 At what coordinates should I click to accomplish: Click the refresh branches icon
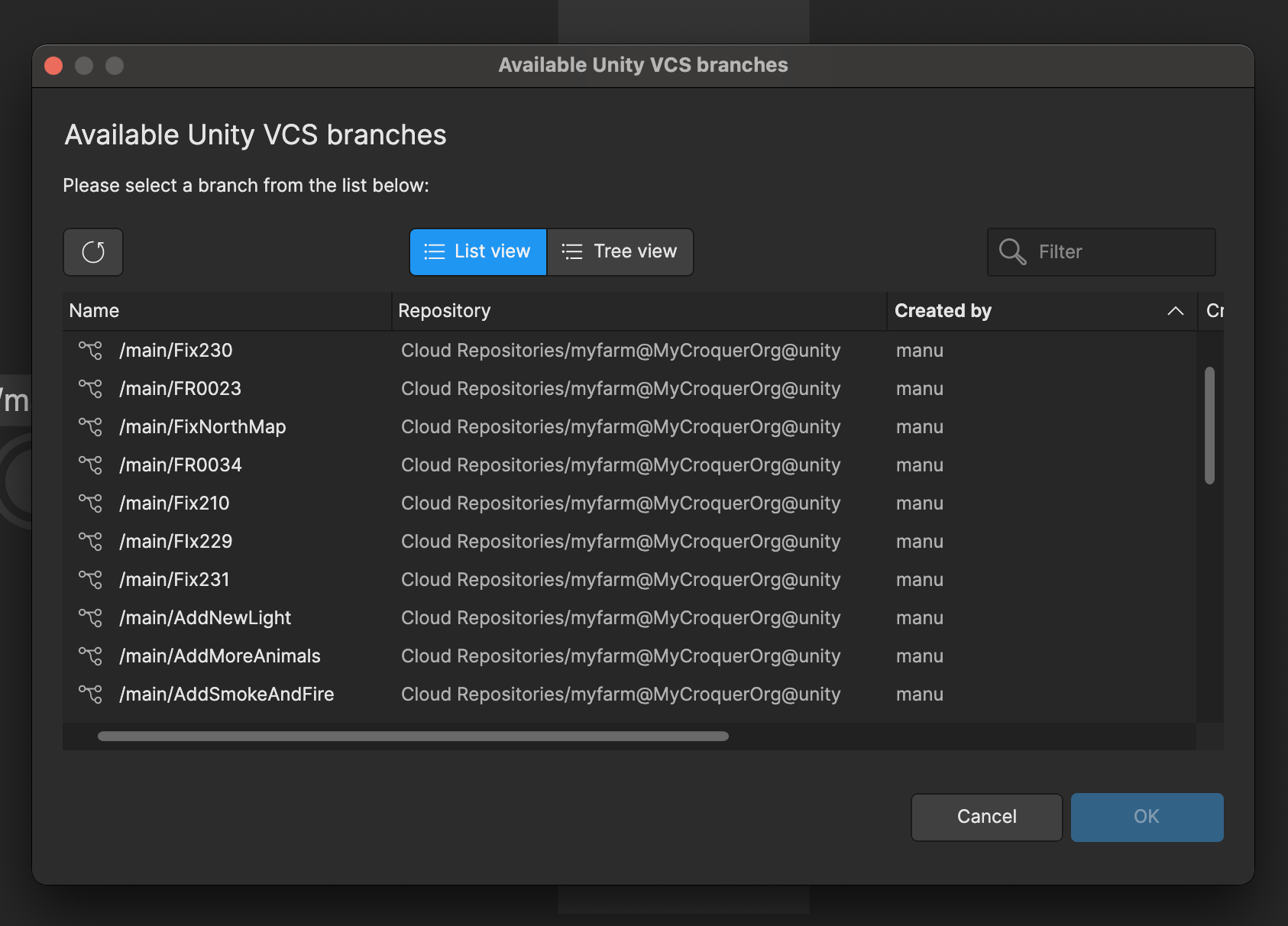92,252
